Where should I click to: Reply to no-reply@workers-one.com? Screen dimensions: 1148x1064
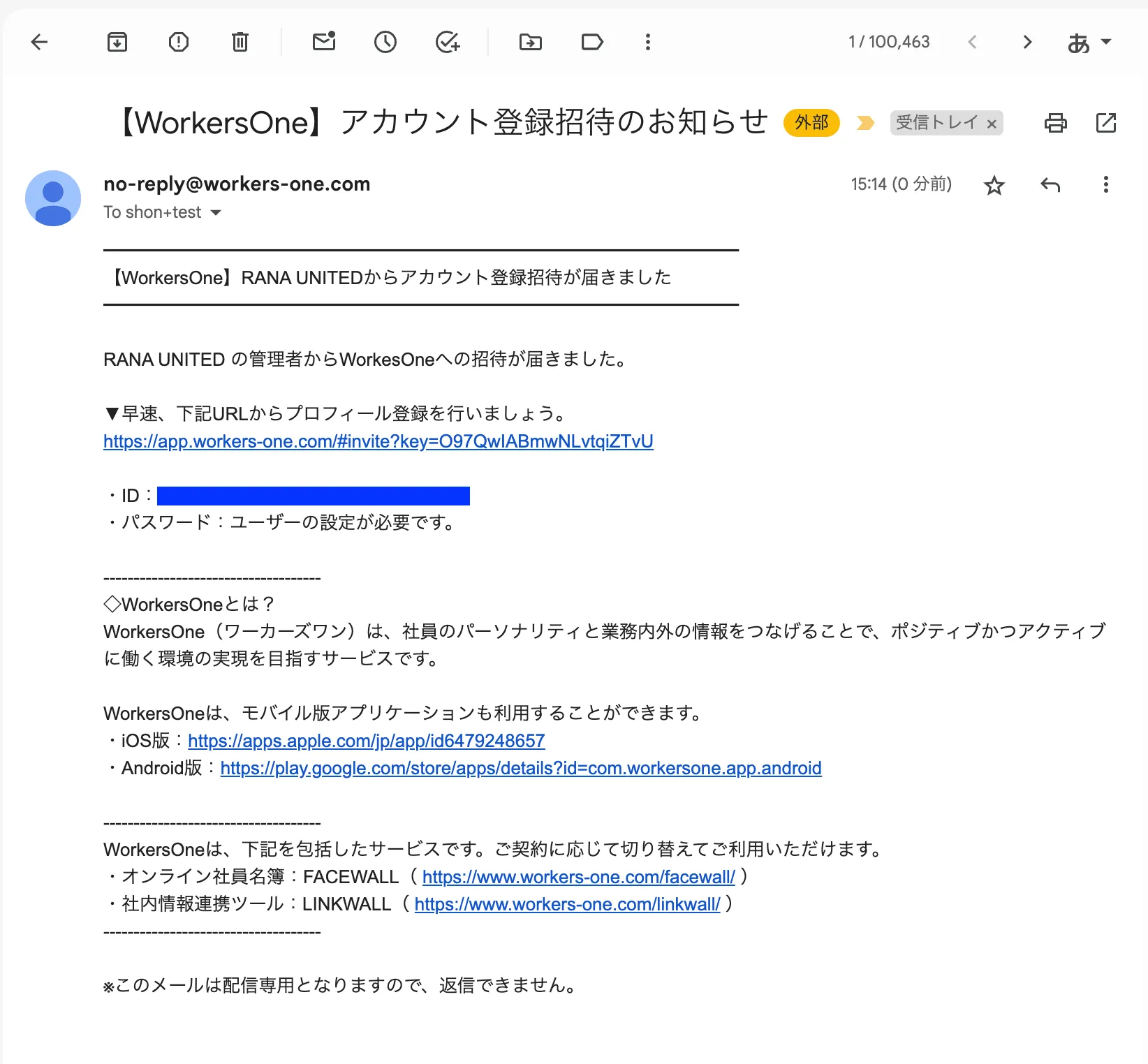(x=1050, y=185)
